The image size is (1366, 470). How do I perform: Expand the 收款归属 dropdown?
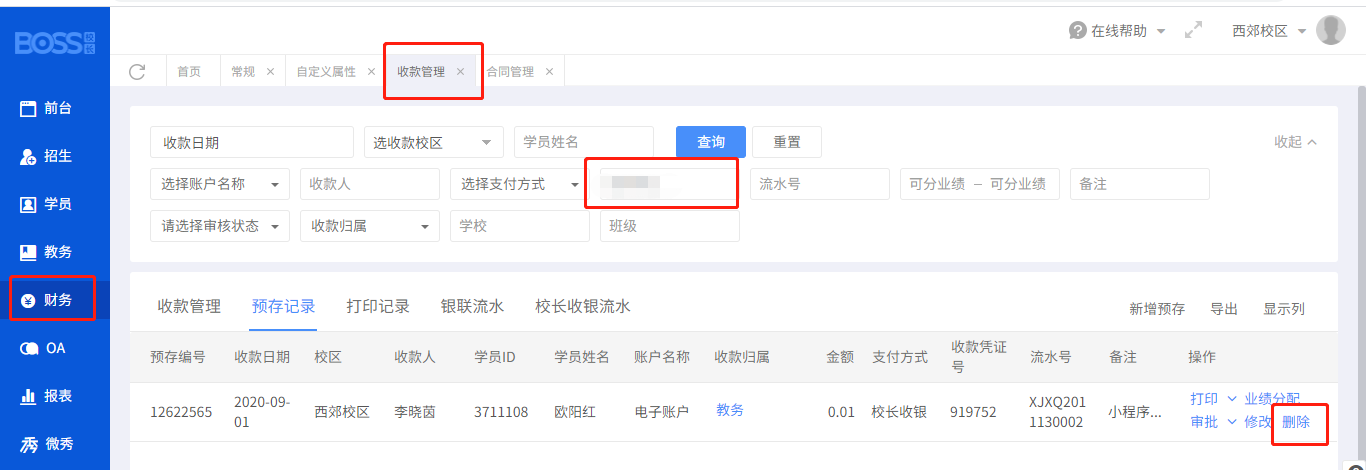[370, 226]
